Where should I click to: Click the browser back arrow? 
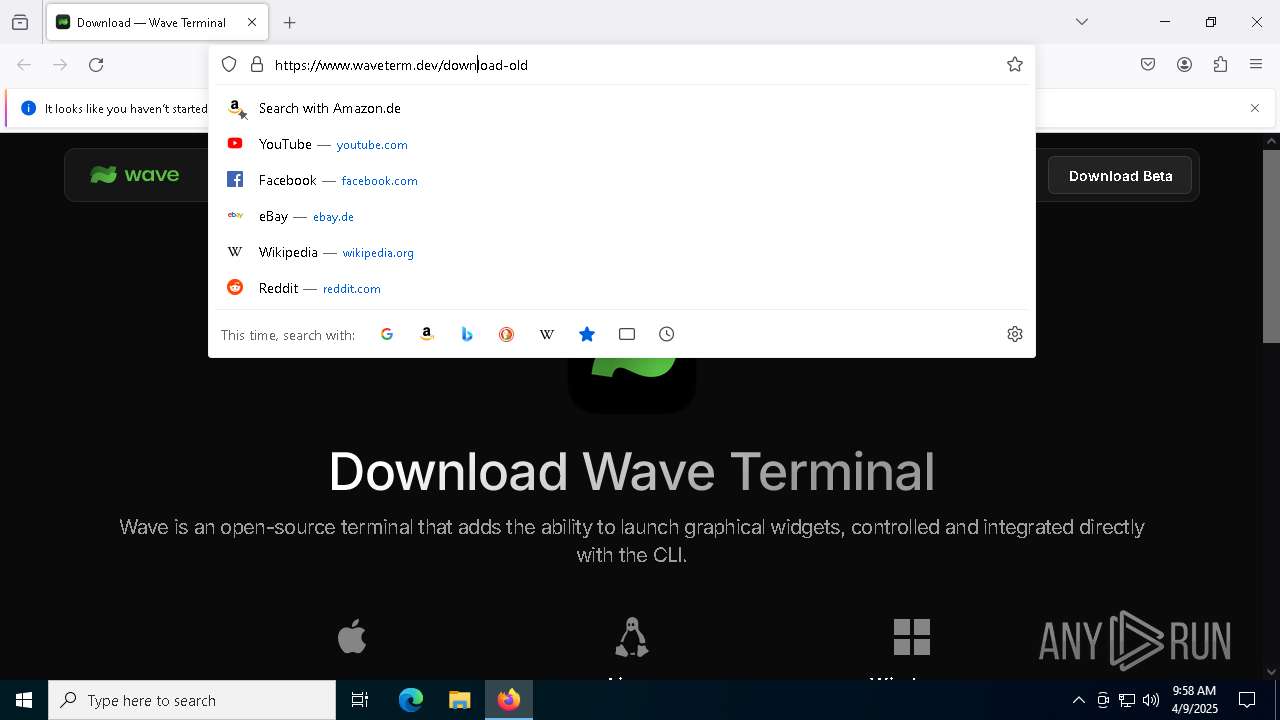(24, 65)
